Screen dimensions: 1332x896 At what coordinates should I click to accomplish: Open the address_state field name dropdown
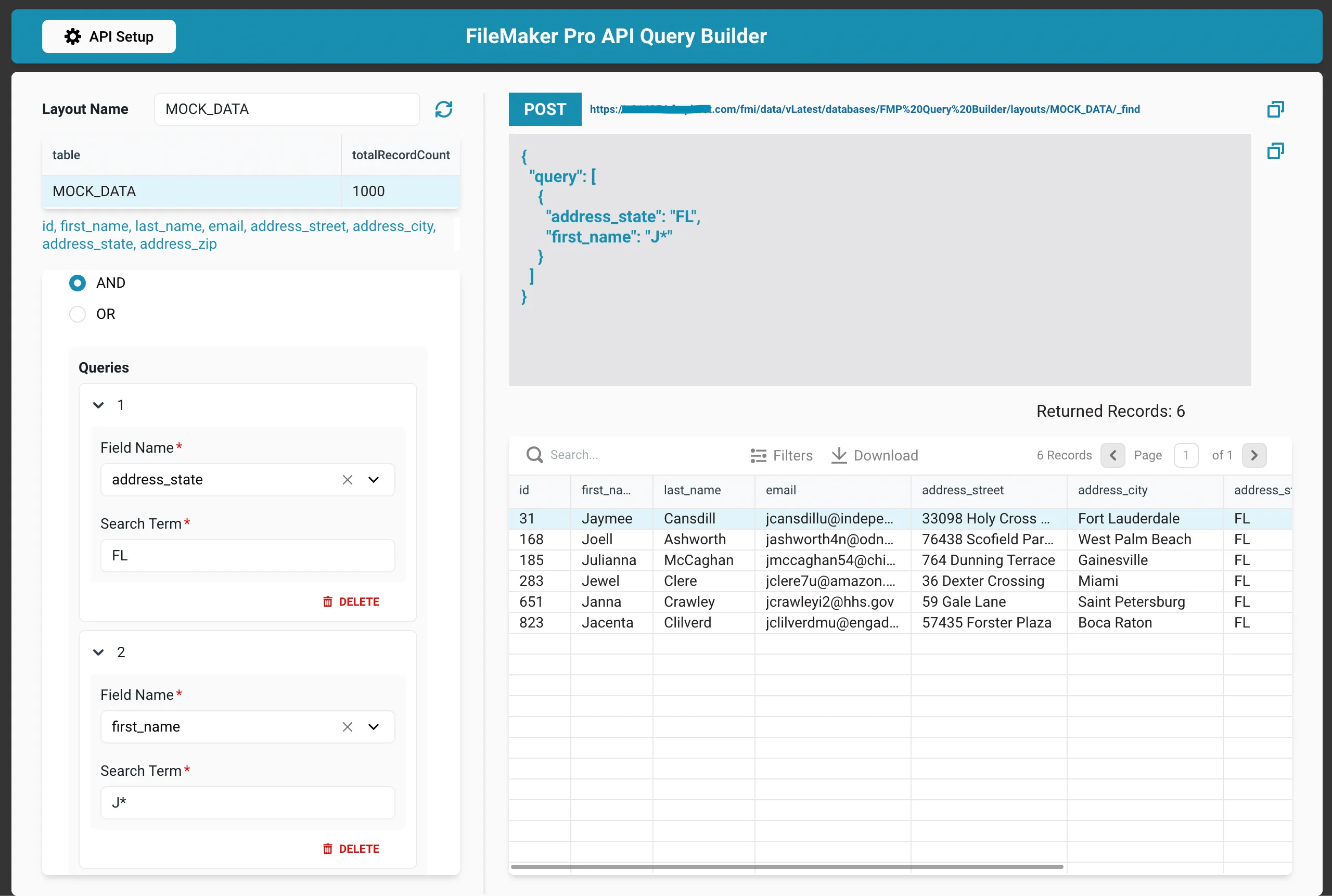(x=374, y=479)
